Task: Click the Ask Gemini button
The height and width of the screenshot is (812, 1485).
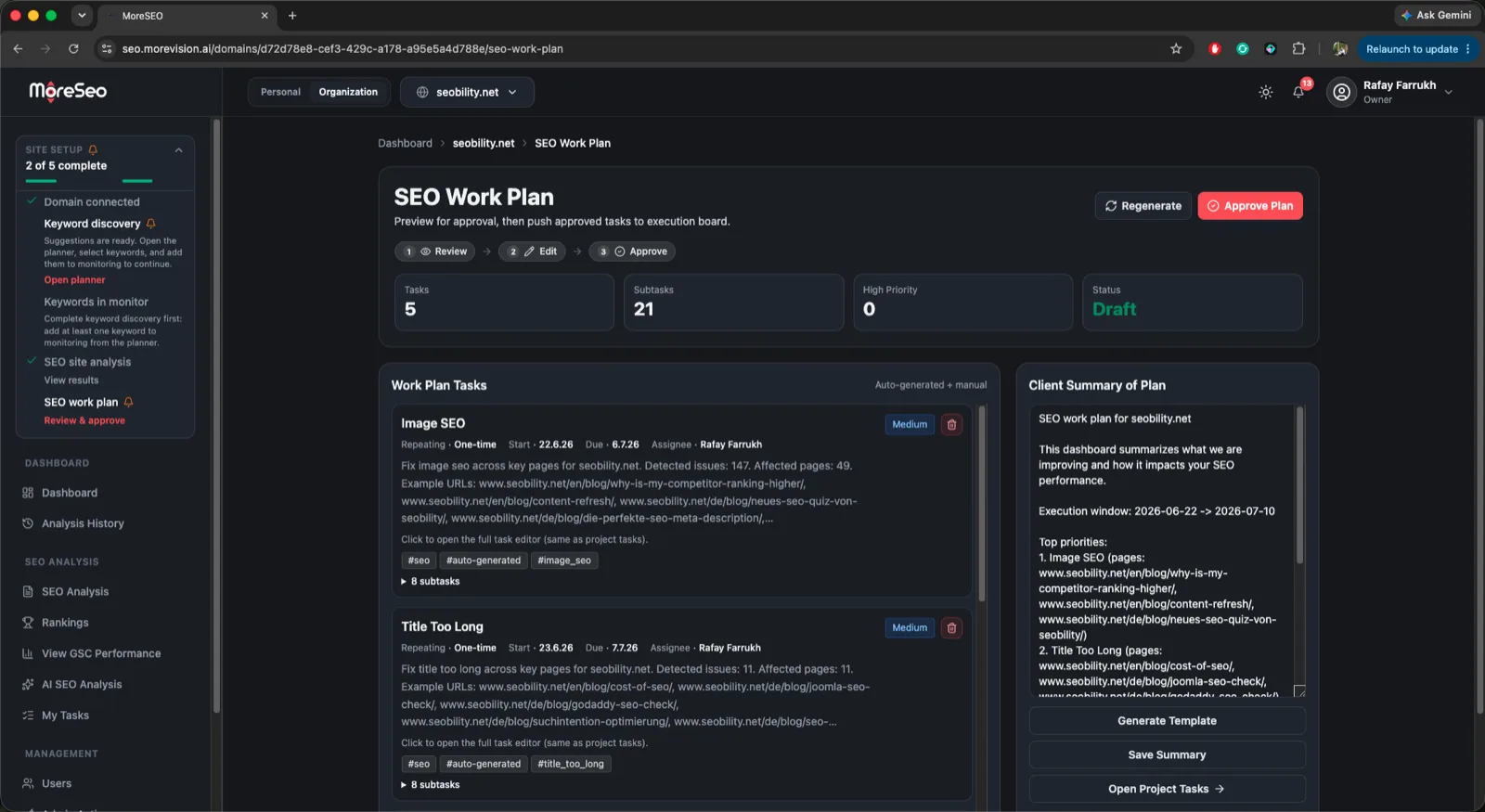Action: coord(1436,15)
